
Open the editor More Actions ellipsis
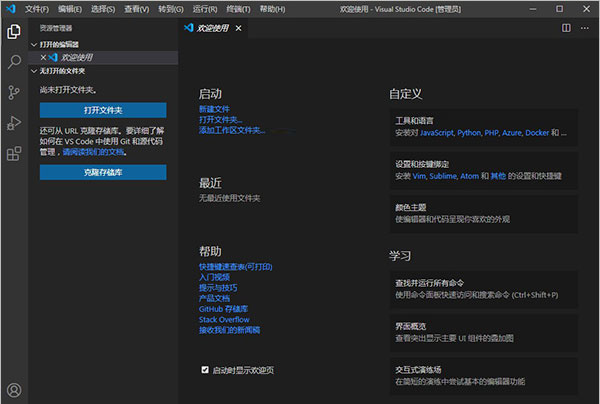click(584, 28)
